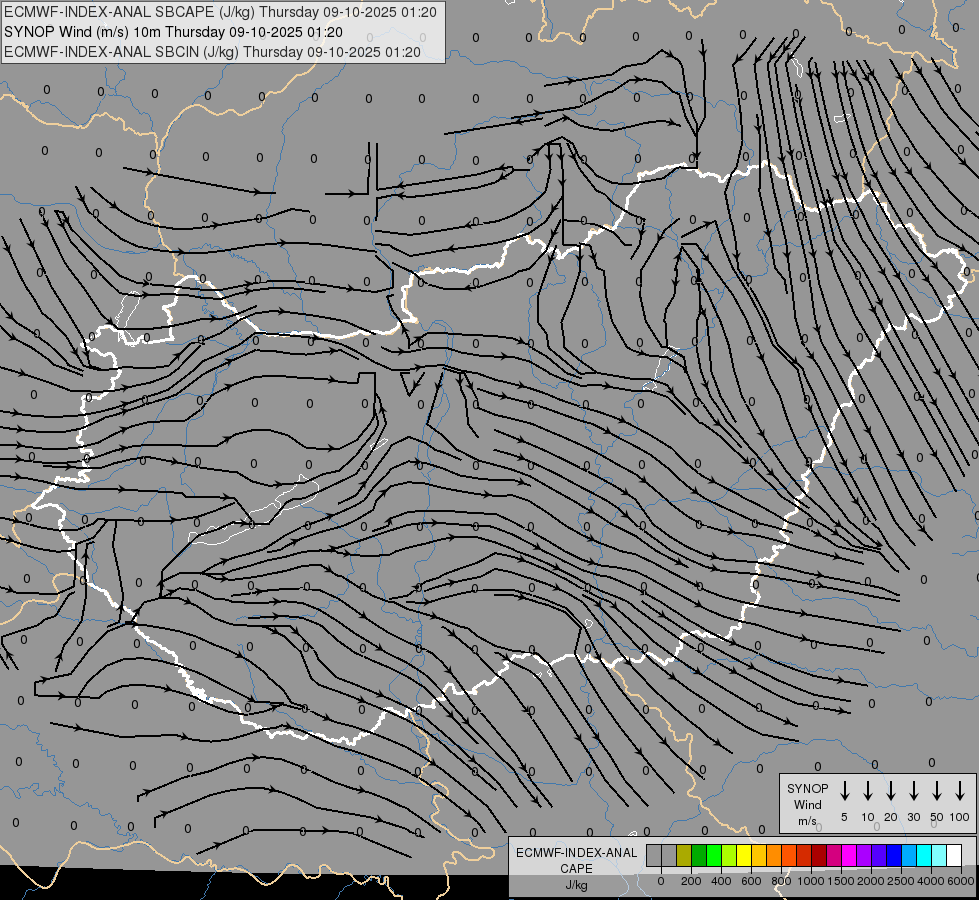The height and width of the screenshot is (900, 979).
Task: Click the wind arrow above the 100 label
Action: [960, 791]
